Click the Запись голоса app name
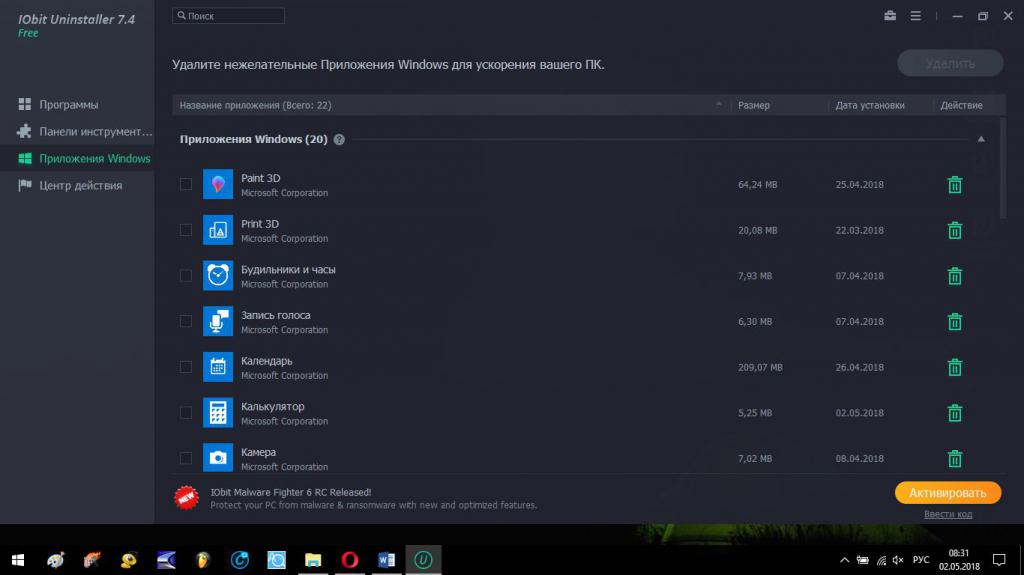 [276, 315]
